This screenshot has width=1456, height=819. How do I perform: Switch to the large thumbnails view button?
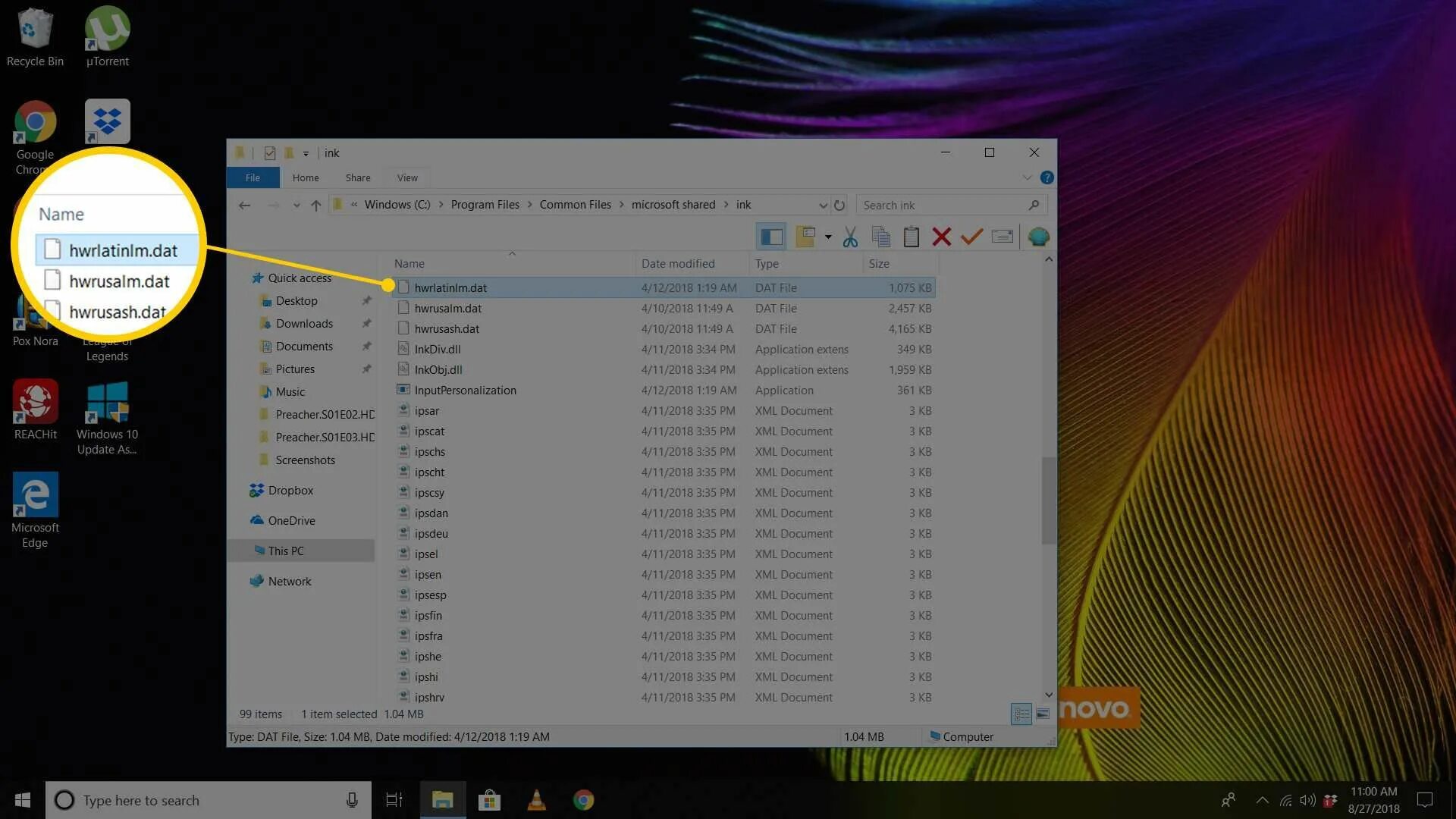(x=1043, y=714)
